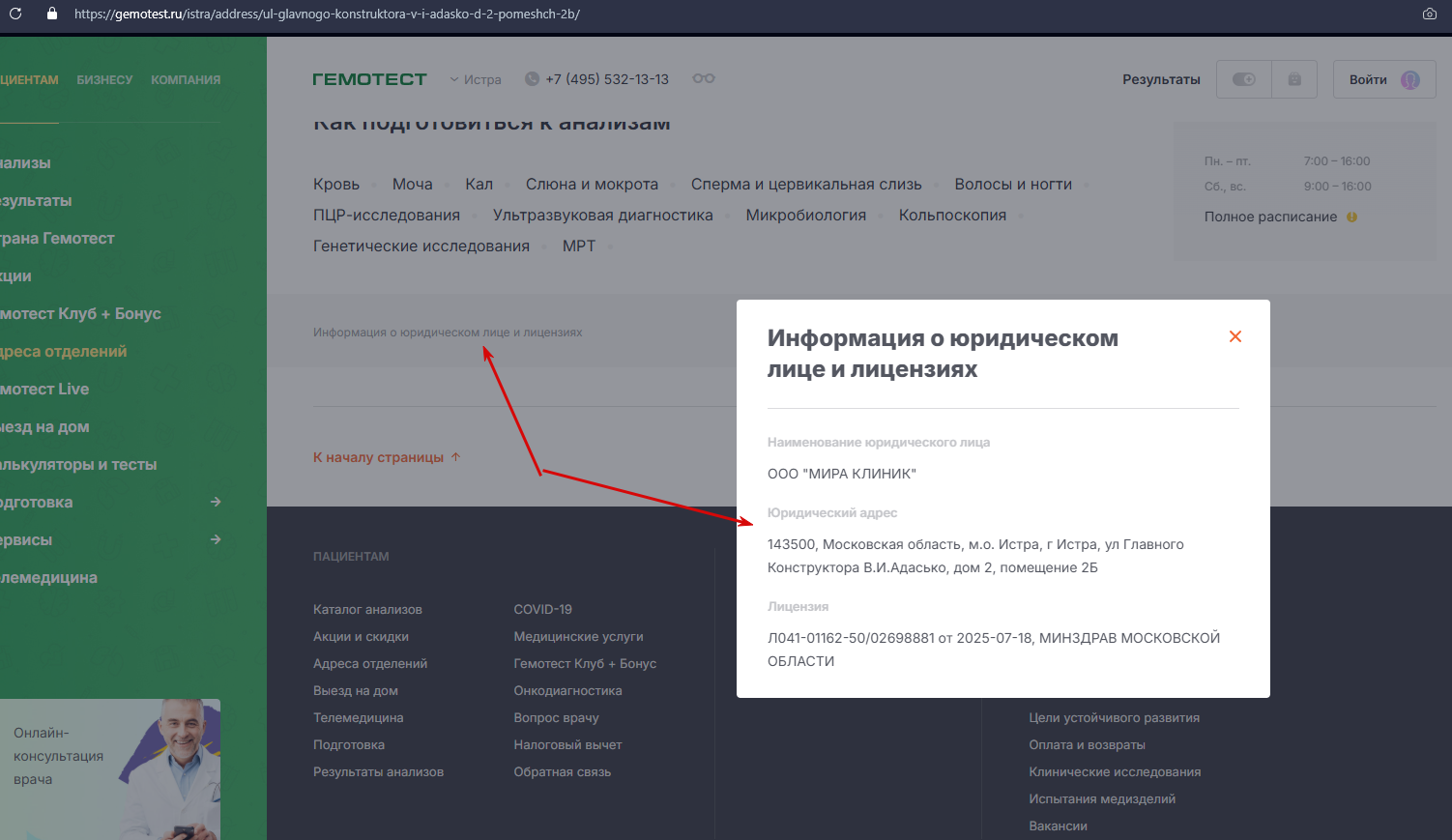1452x840 pixels.
Task: Open Страна Гемотест in the sidebar
Action: (57, 239)
